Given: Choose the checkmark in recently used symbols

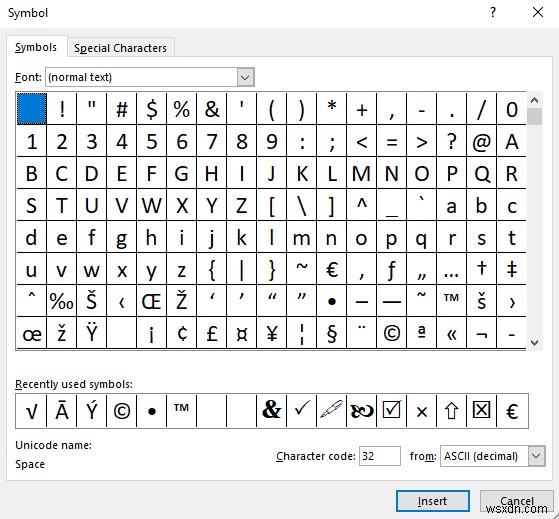Looking at the screenshot, I should pos(302,411).
